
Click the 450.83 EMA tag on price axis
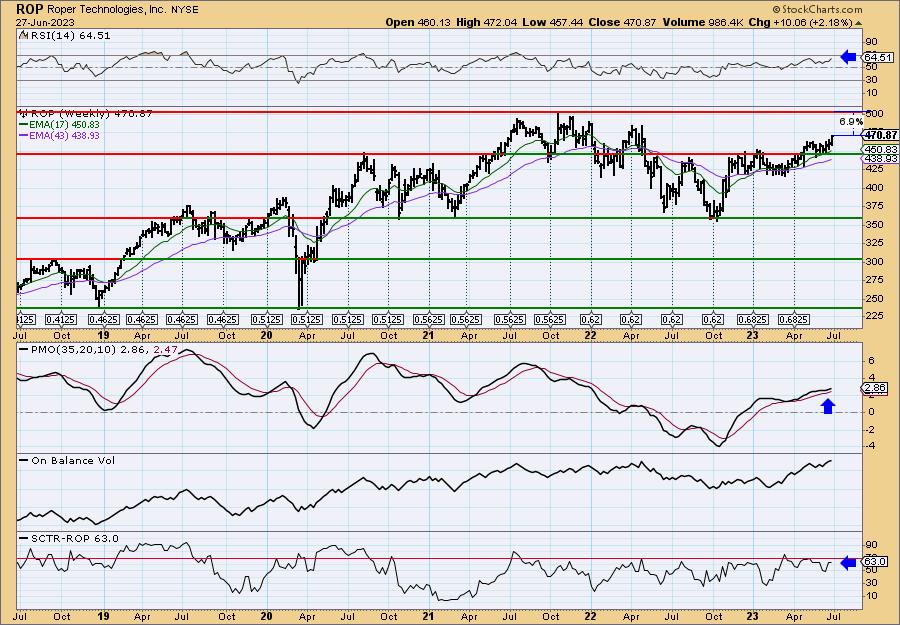pos(881,149)
